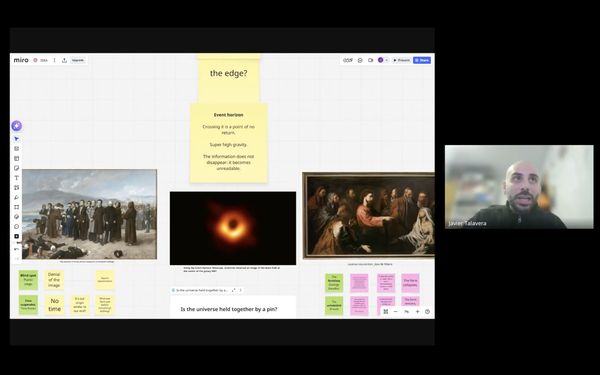The width and height of the screenshot is (600, 375).
Task: Select the 'The line is unhappen' pink sticky
Action: (x=410, y=283)
